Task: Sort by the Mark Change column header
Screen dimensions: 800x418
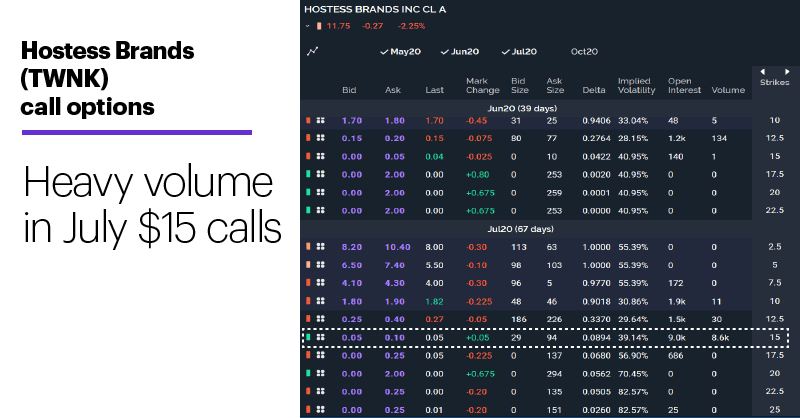Action: pyautogui.click(x=483, y=85)
